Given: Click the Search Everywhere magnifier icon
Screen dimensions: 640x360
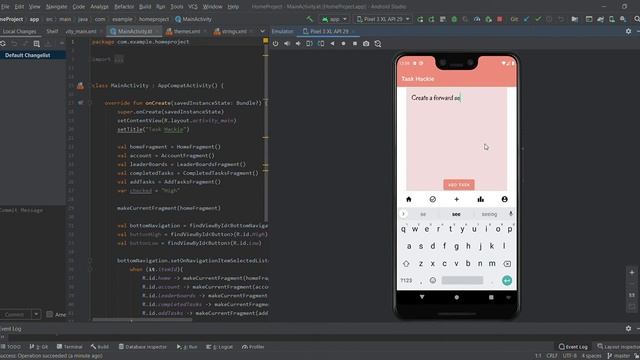Looking at the screenshot, I should point(636,19).
